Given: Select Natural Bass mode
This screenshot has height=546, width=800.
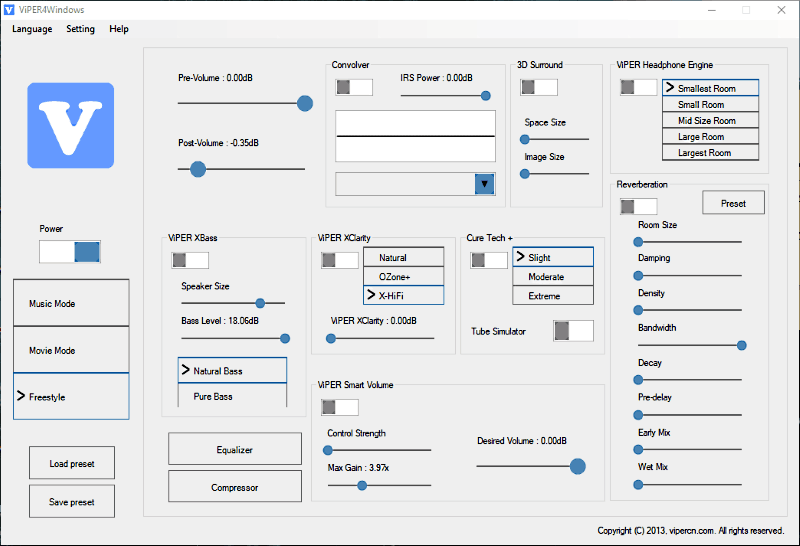Looking at the screenshot, I should [232, 370].
